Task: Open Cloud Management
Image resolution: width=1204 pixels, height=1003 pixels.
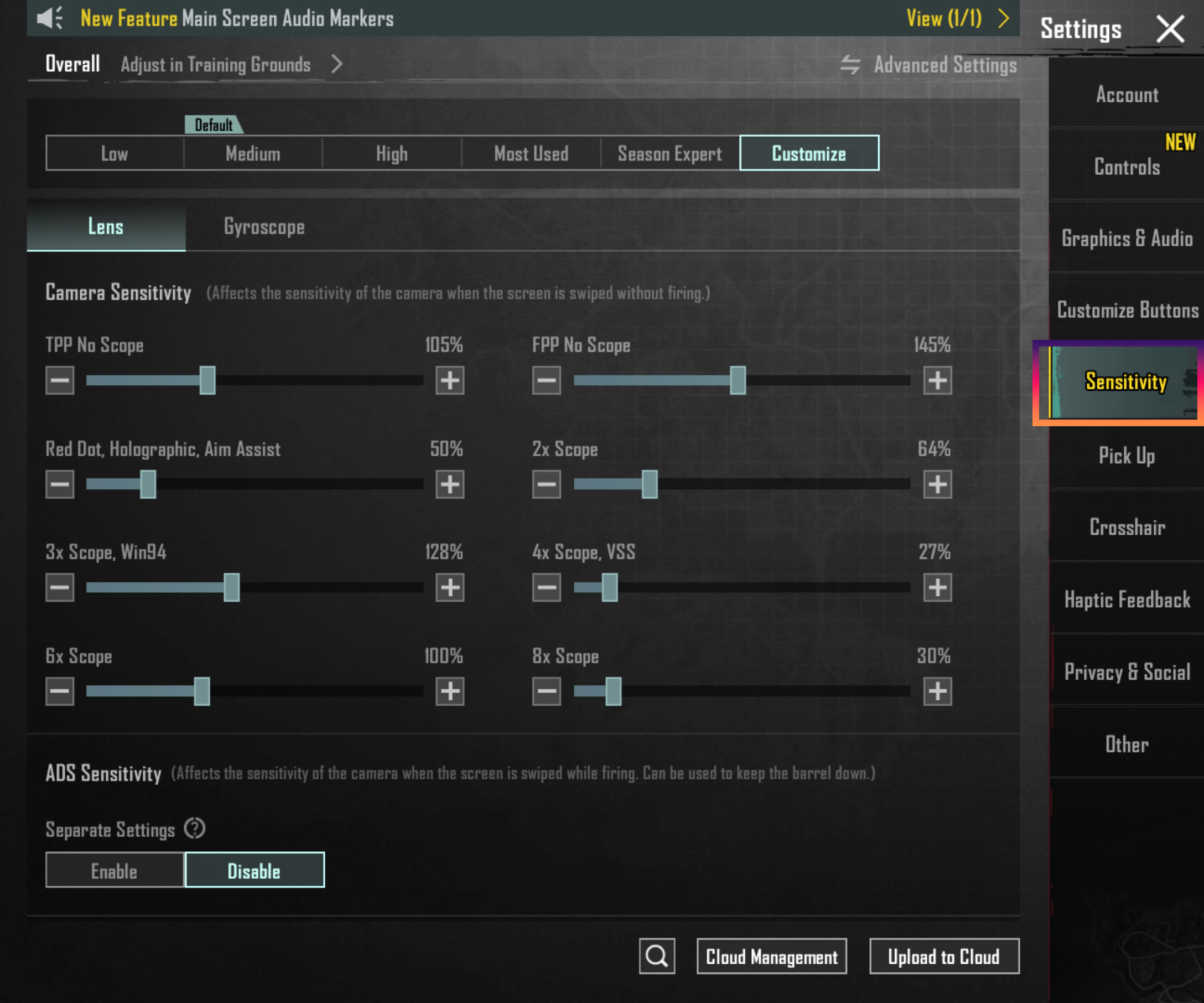Action: pyautogui.click(x=771, y=957)
